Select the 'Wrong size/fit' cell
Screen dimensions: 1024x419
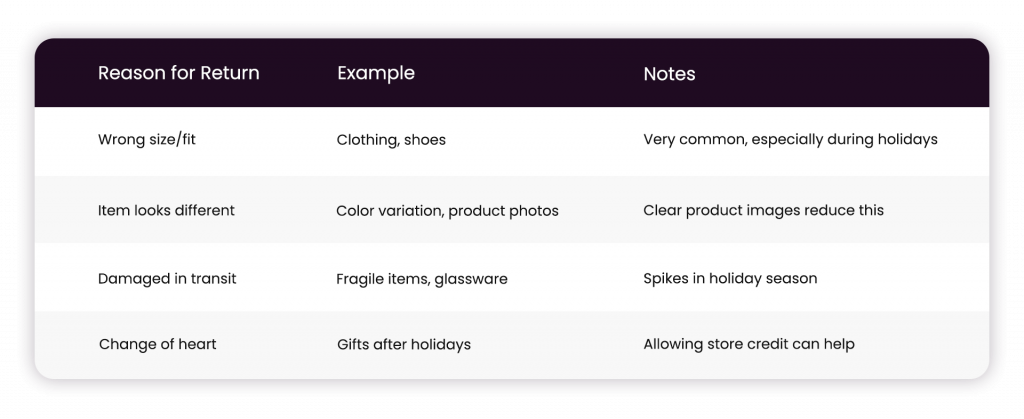tap(146, 140)
